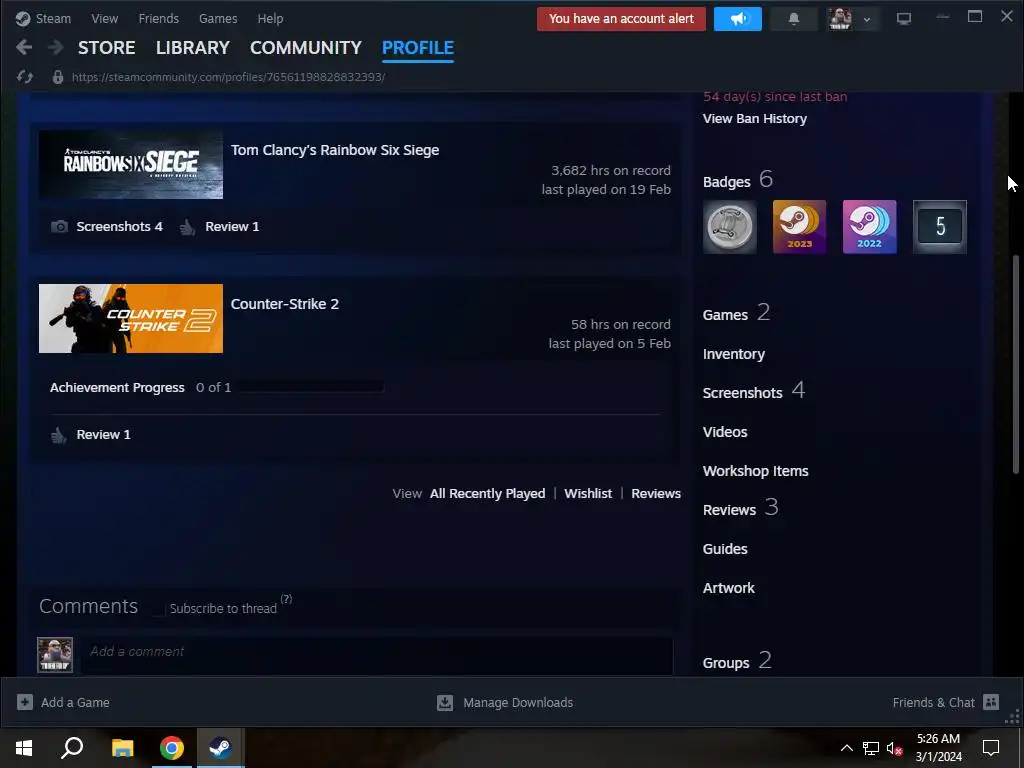
Task: Open the Friends menu
Action: [x=159, y=18]
